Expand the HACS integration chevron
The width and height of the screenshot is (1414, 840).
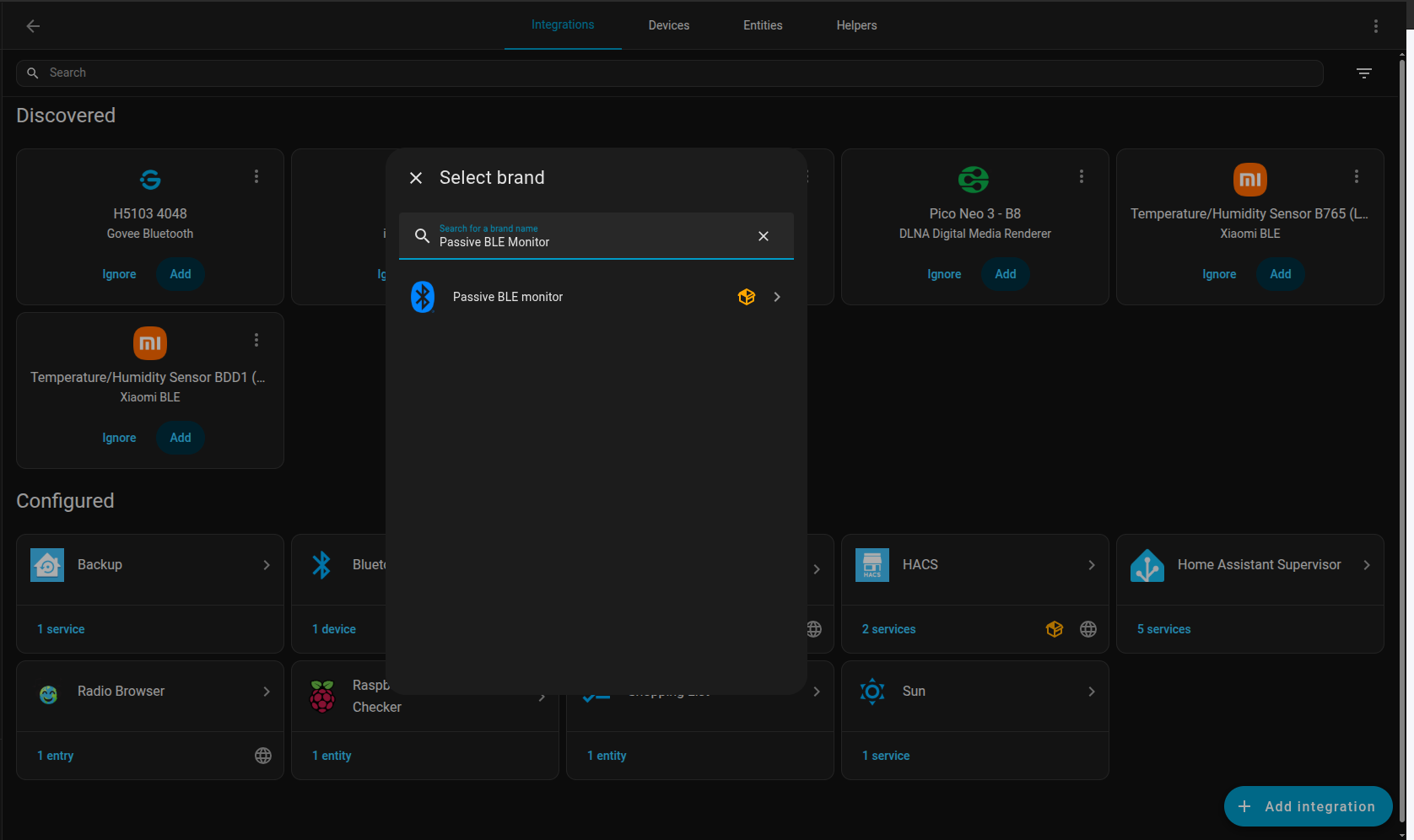coord(1092,565)
